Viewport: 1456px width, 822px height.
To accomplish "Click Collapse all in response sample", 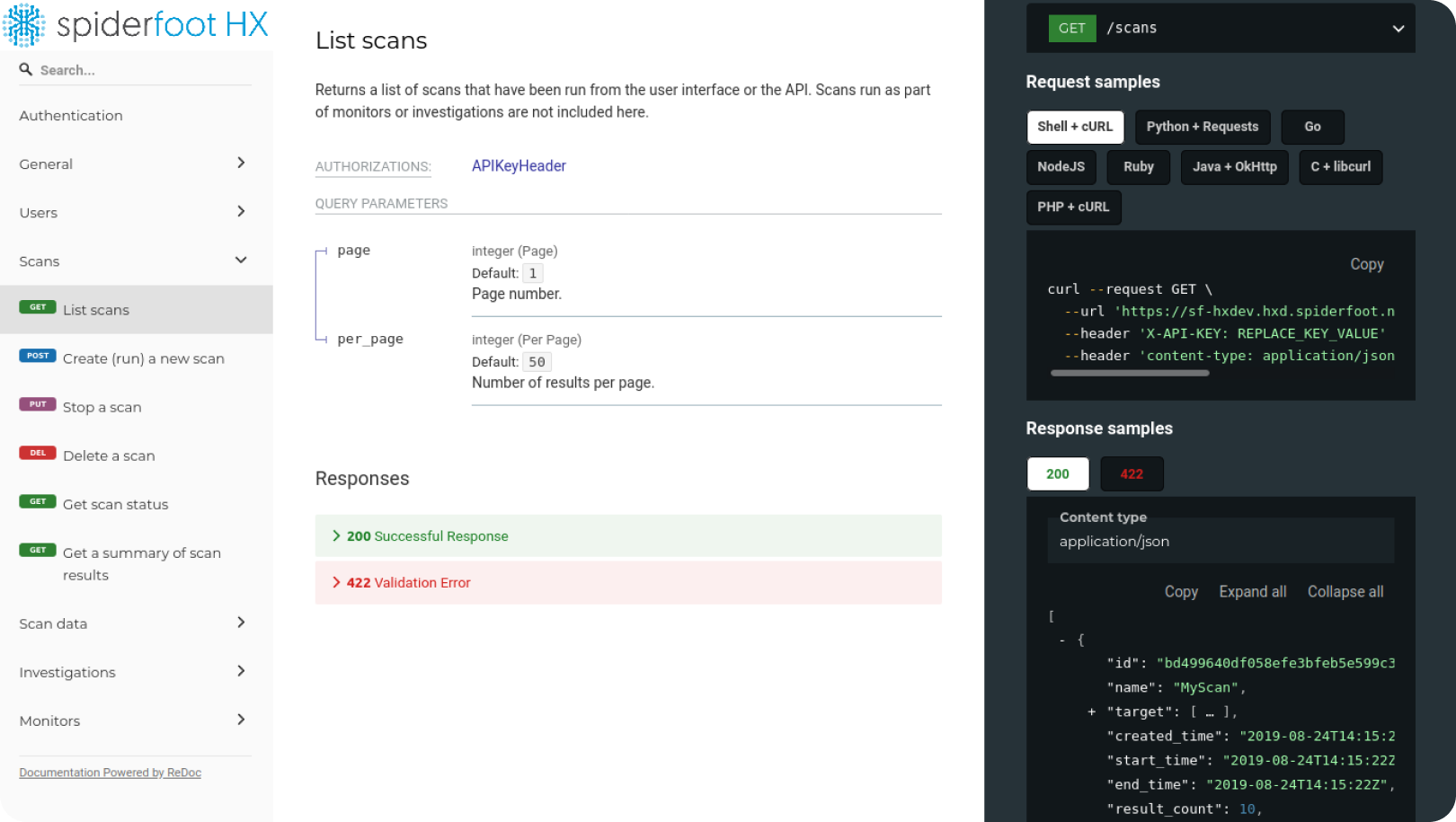I will (x=1345, y=592).
